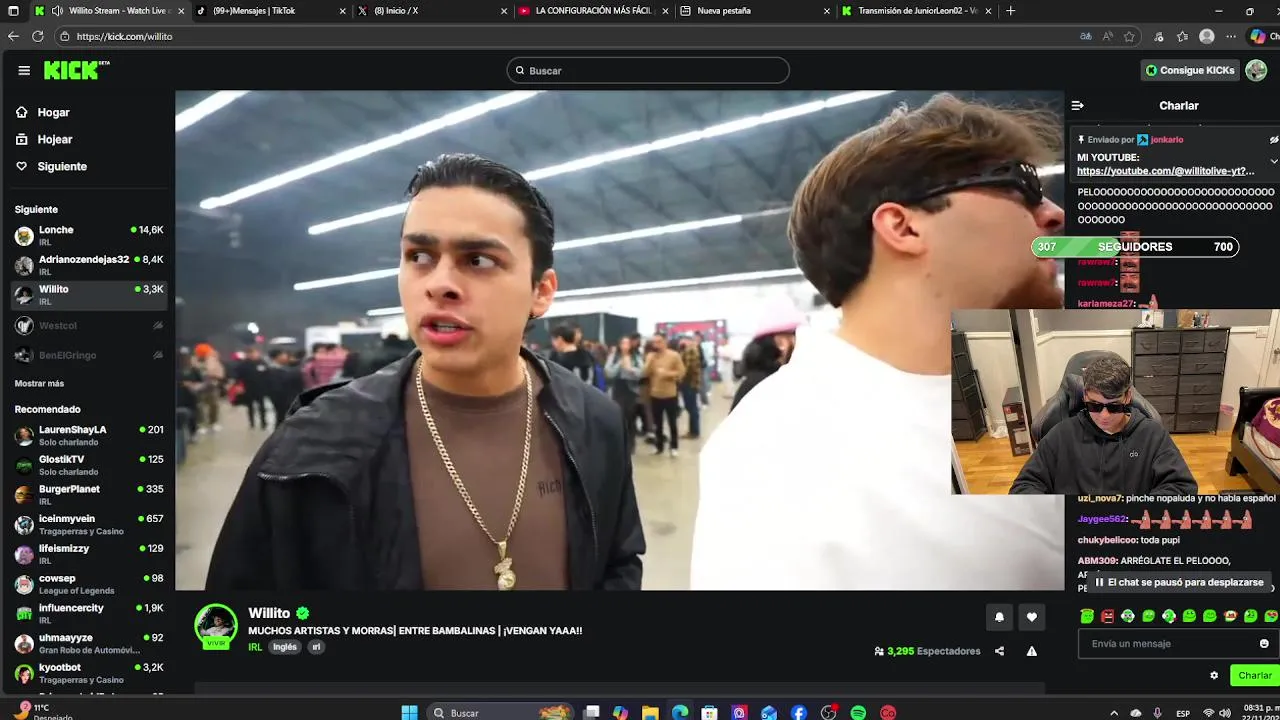Mute the Willito Stream tab audio
This screenshot has height=720, width=1280.
pos(57,11)
